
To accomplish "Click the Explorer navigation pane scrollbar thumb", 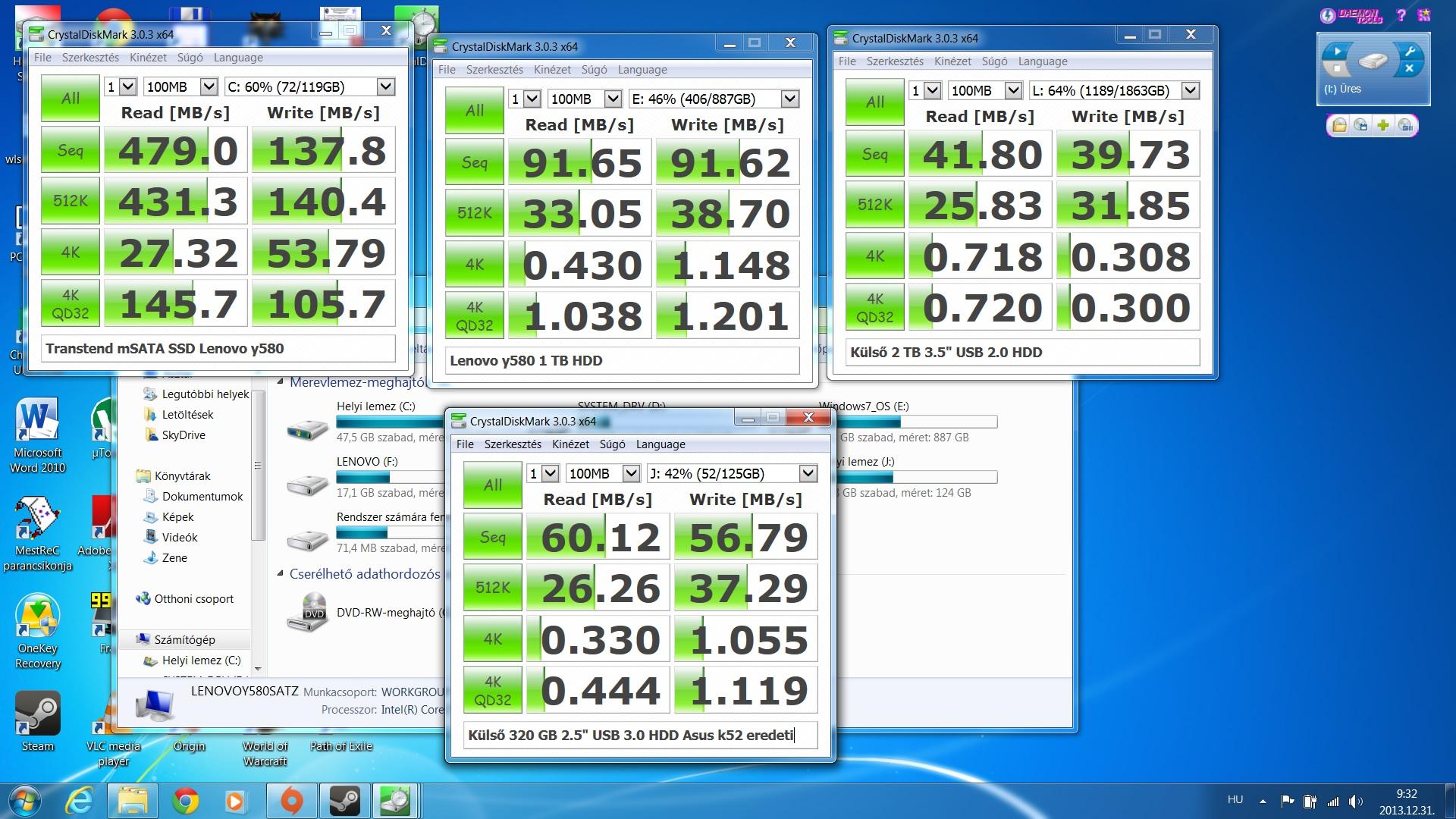I will 258,466.
